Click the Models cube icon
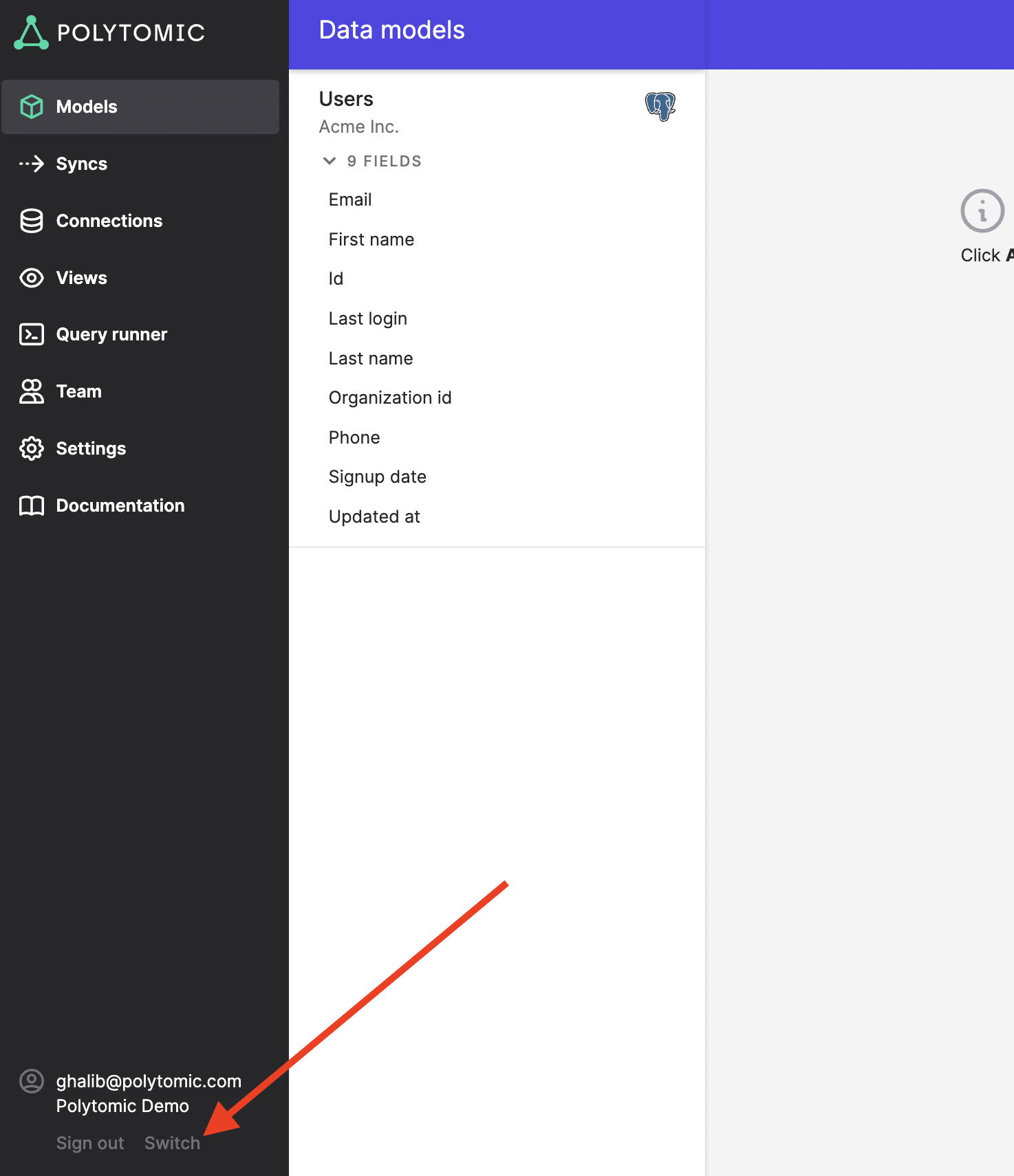Viewport: 1014px width, 1176px height. pyautogui.click(x=32, y=107)
